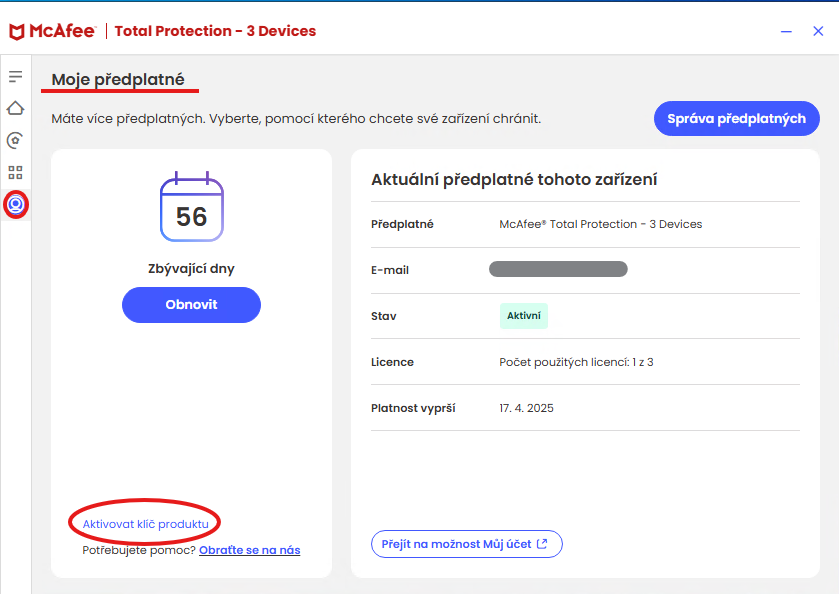Click Aktuální předplatné tohoto zařízení heading
The height and width of the screenshot is (594, 839).
pyautogui.click(x=514, y=179)
